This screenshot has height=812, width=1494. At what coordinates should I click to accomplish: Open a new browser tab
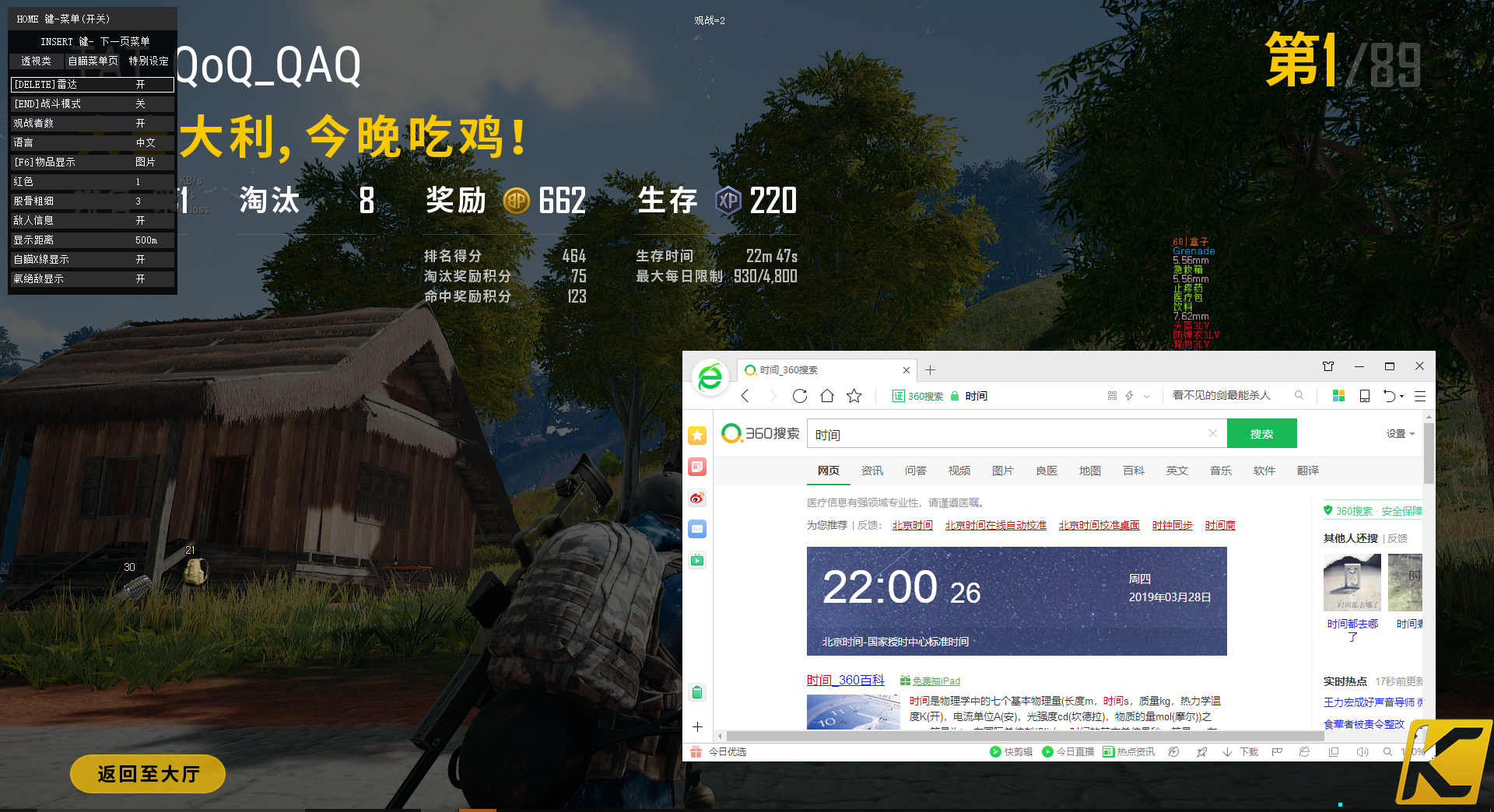930,370
